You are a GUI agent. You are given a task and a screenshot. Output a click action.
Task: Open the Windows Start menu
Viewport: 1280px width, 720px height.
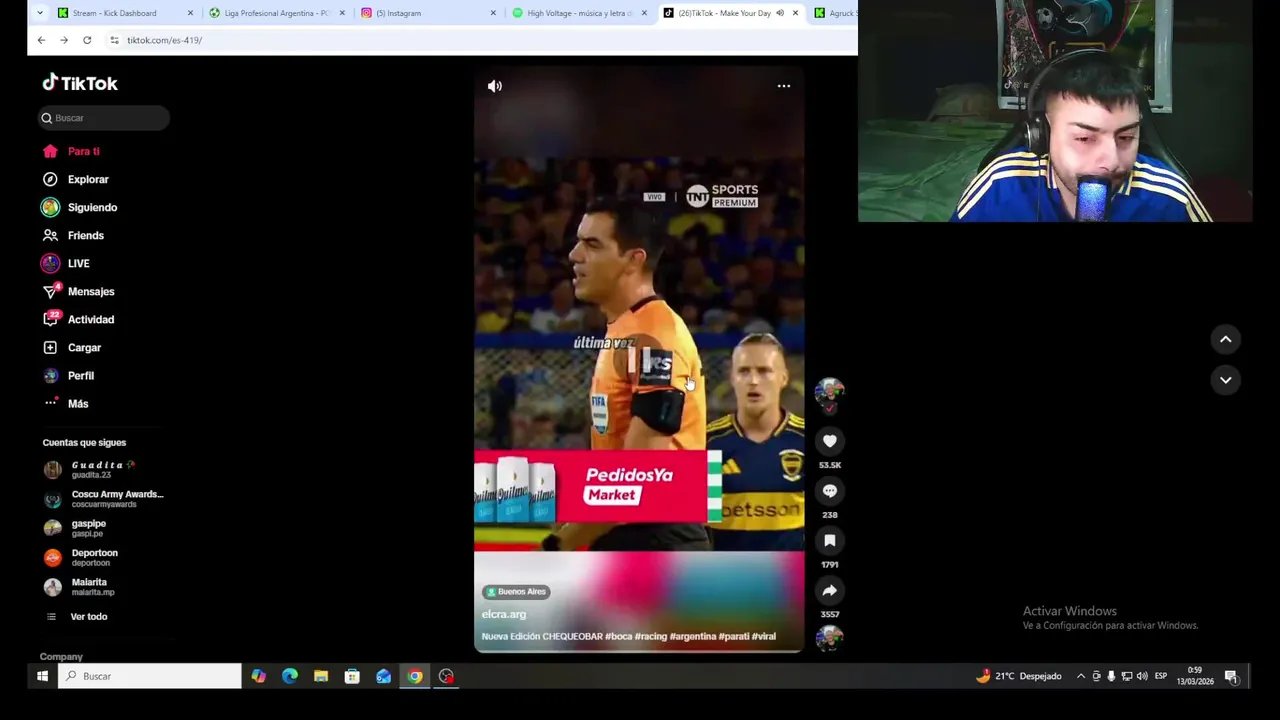(x=42, y=677)
